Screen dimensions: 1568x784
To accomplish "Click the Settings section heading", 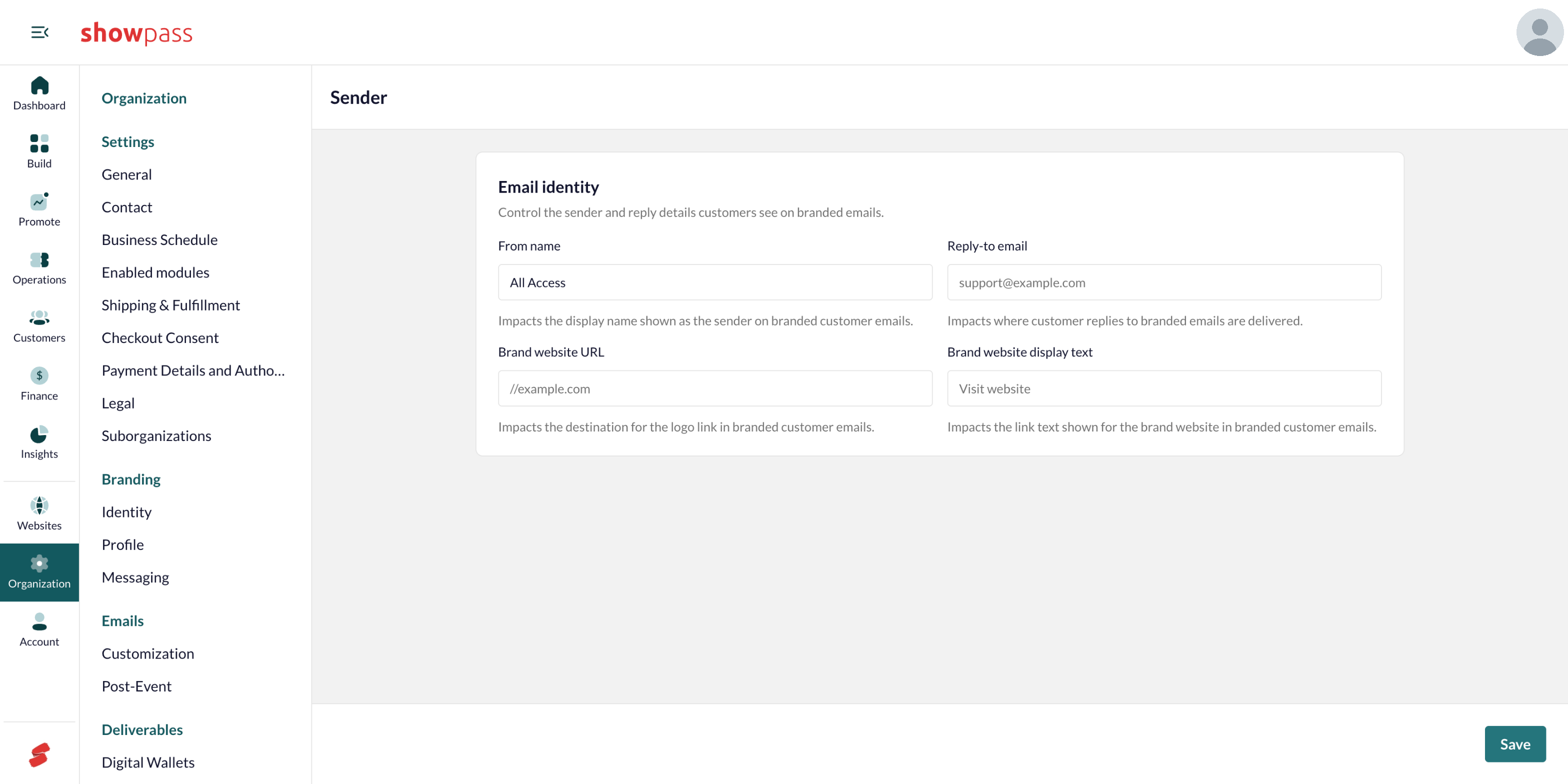I will tap(128, 142).
